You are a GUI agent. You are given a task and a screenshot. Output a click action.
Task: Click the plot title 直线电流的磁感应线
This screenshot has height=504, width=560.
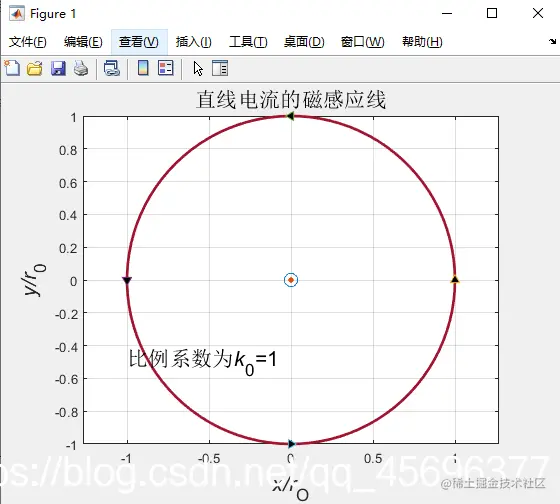pyautogui.click(x=291, y=100)
